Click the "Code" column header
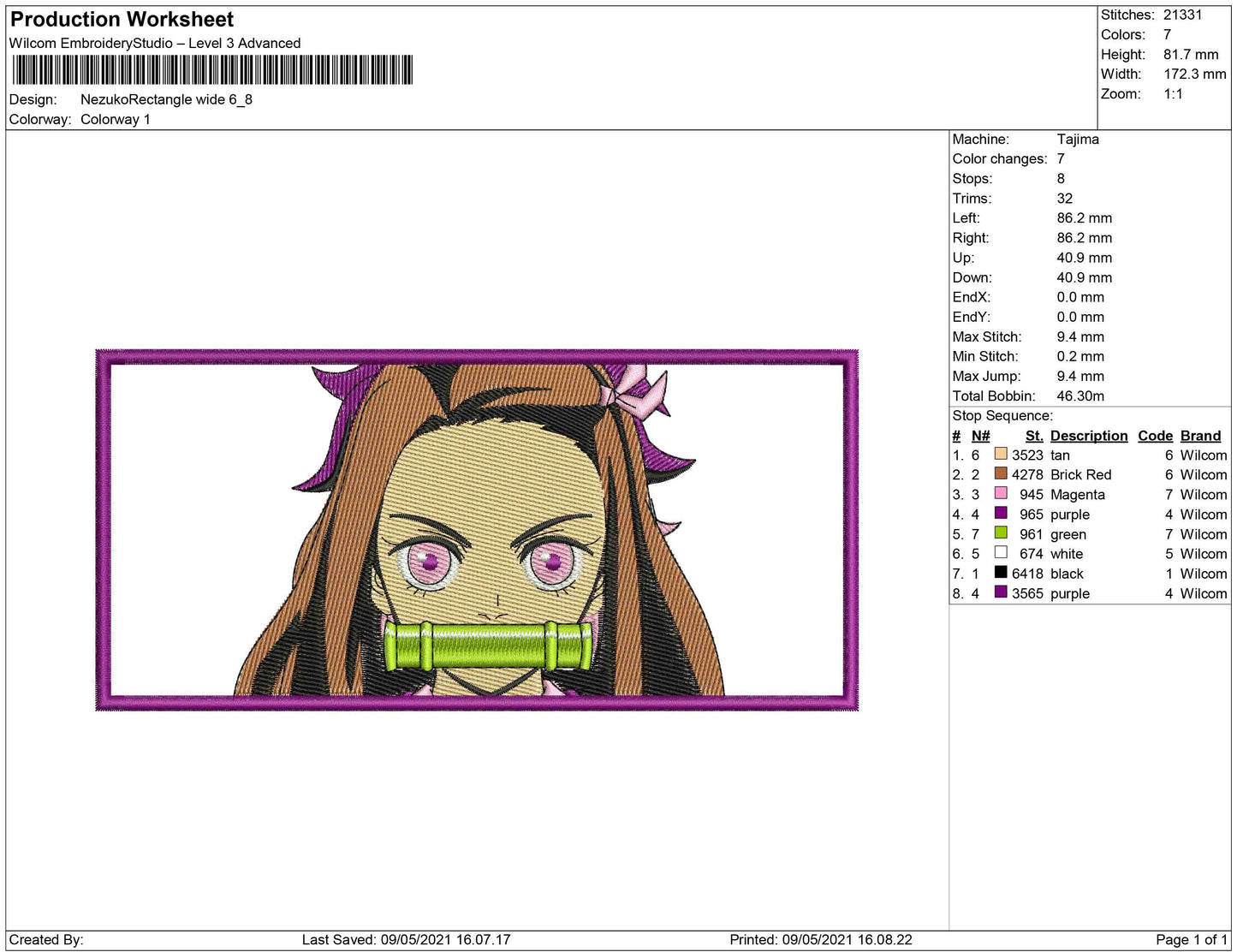This screenshot has width=1237, height=952. [x=1156, y=436]
